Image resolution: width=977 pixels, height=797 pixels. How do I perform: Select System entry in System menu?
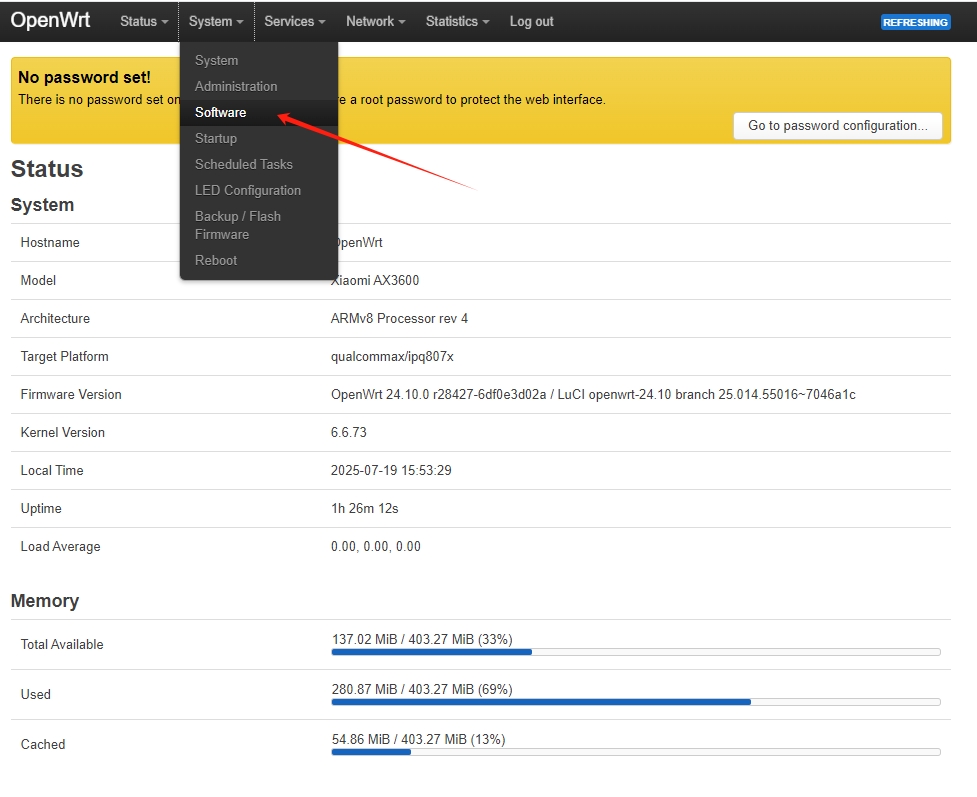(259, 60)
